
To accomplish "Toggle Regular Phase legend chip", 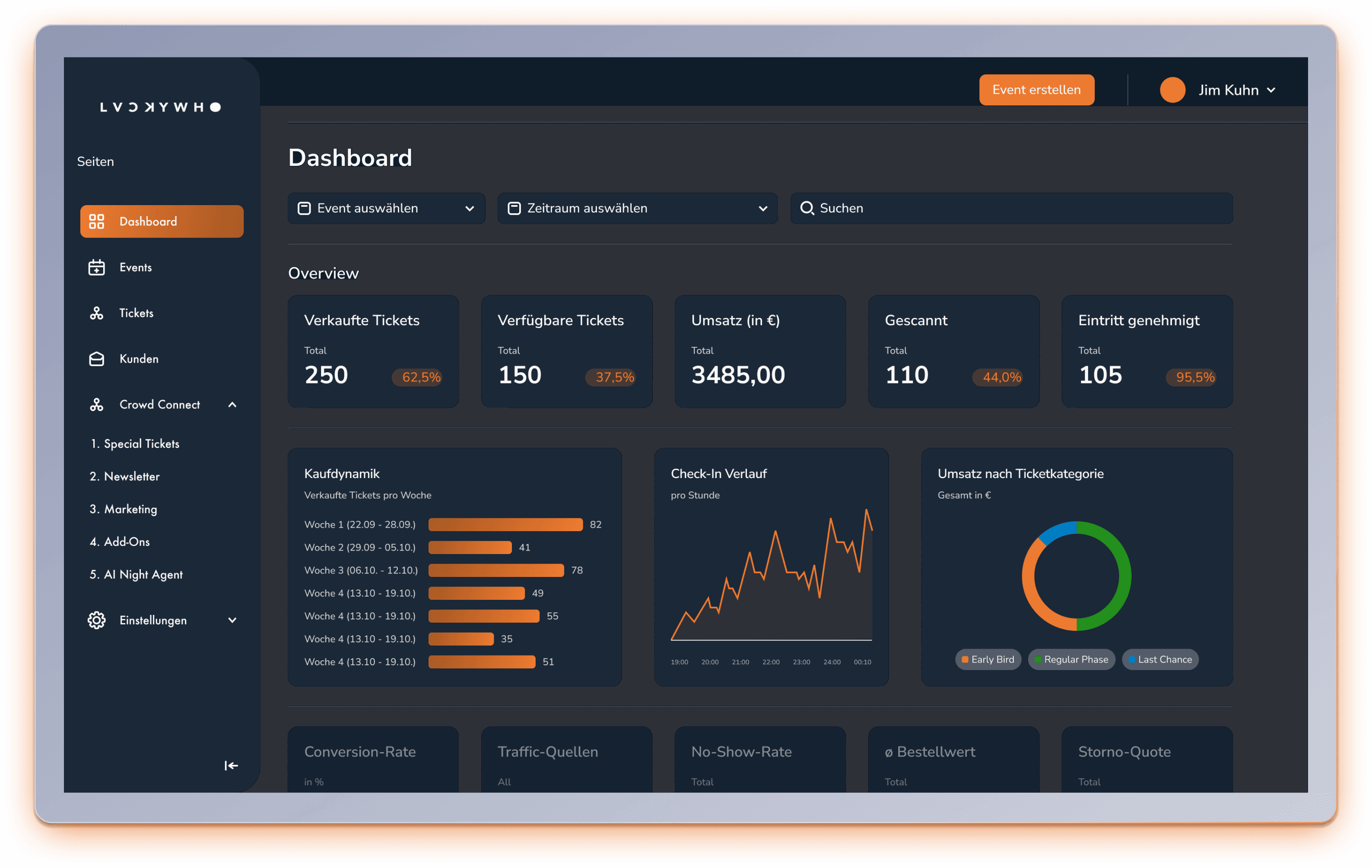I will (x=1071, y=659).
